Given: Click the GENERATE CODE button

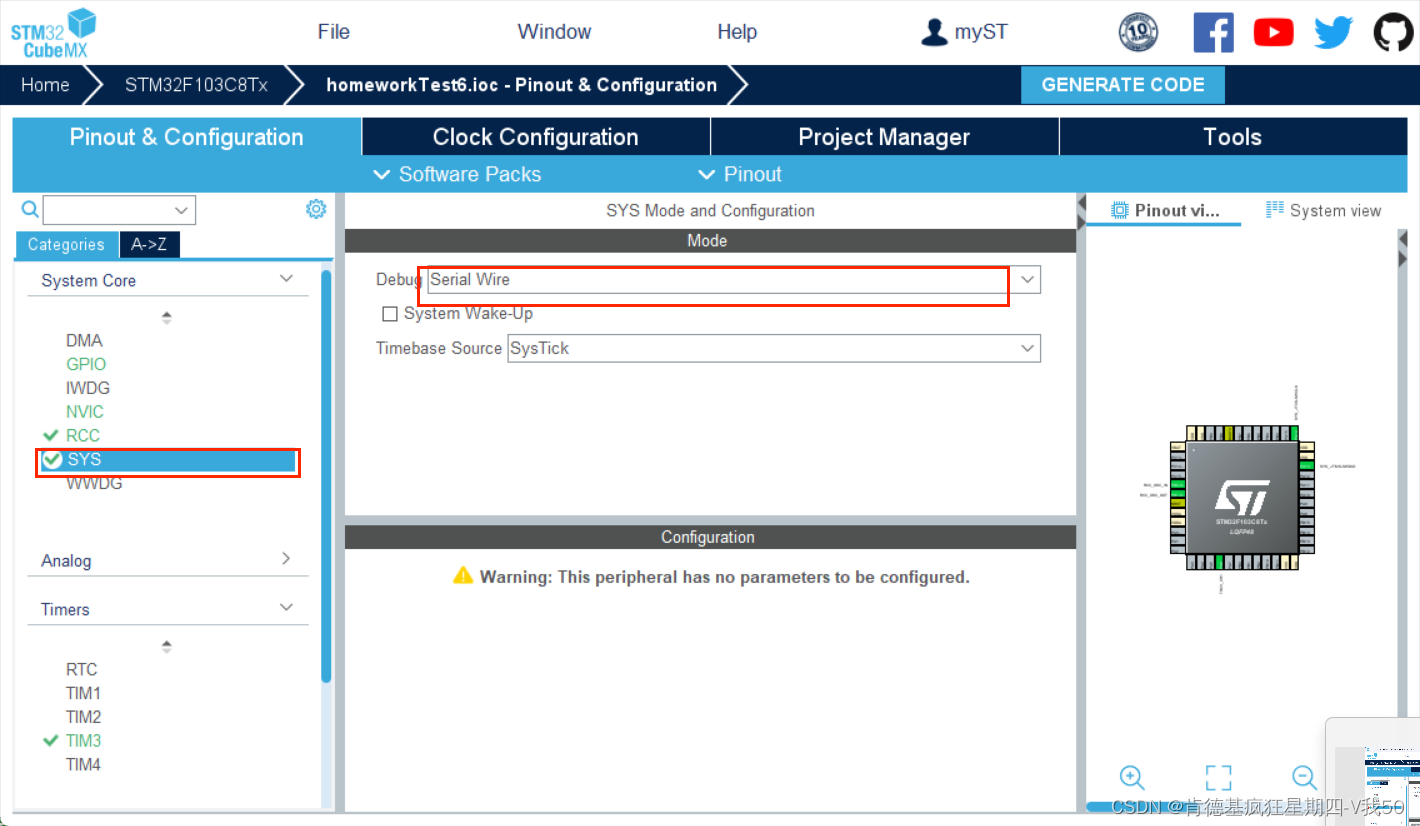Looking at the screenshot, I should point(1123,85).
